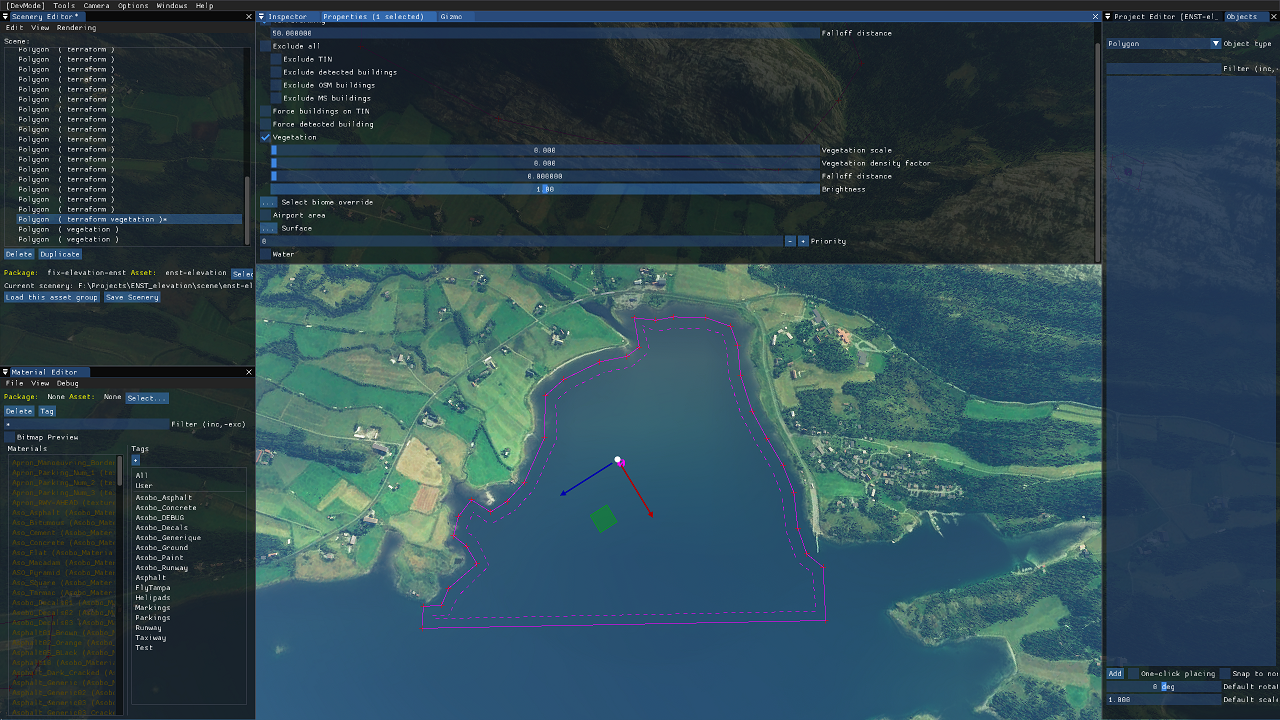Collapse the Inspector panel triangle
Screen dimensions: 1280x720
pyautogui.click(x=262, y=17)
